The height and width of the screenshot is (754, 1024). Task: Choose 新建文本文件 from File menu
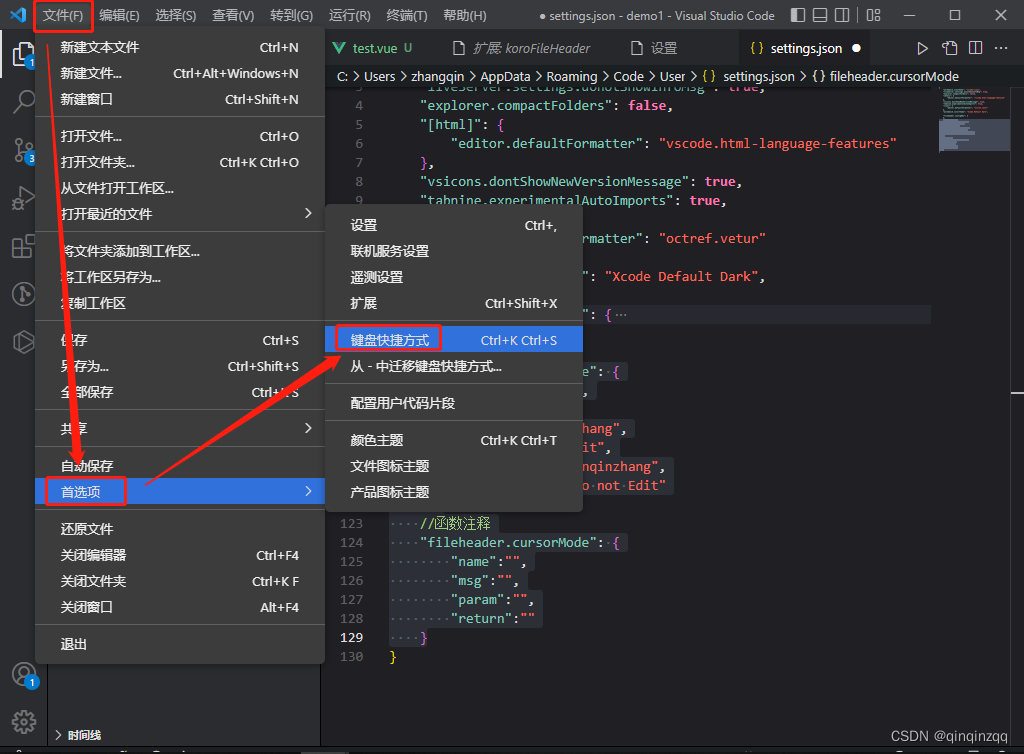point(180,47)
